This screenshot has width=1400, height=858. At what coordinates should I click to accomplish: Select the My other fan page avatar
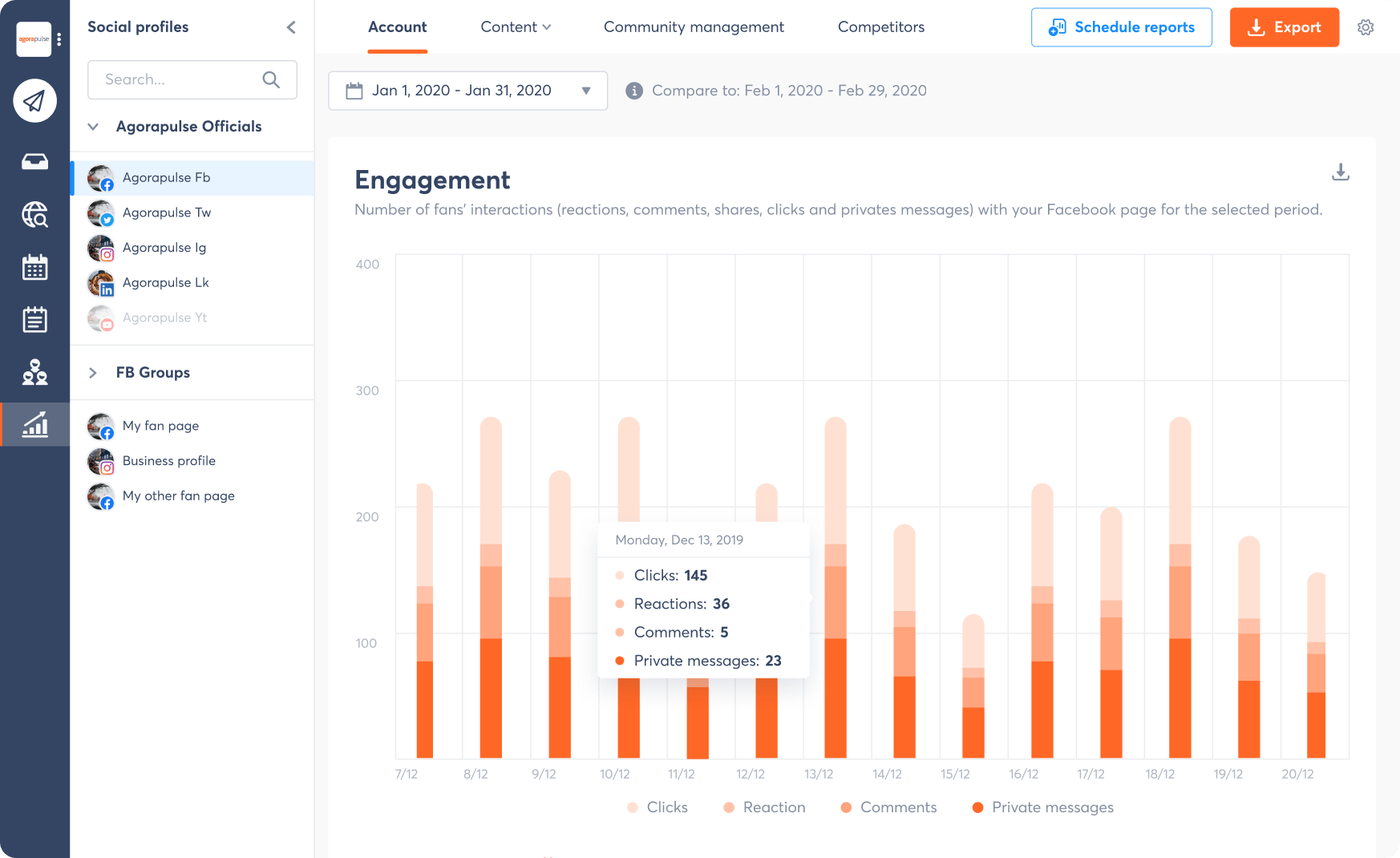pyautogui.click(x=101, y=496)
